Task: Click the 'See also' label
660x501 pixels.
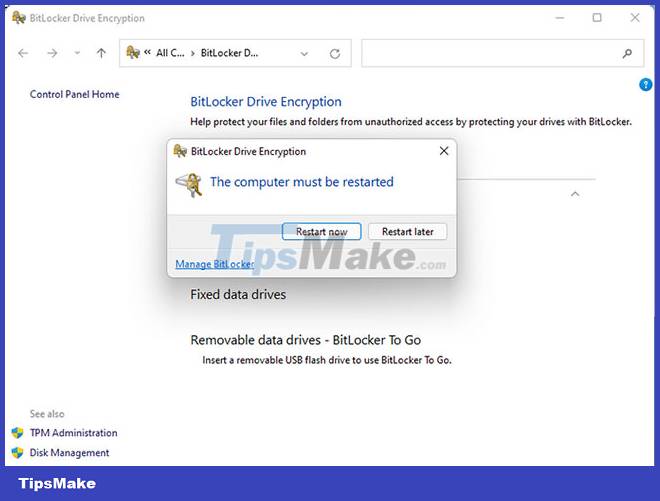Action: tap(47, 414)
